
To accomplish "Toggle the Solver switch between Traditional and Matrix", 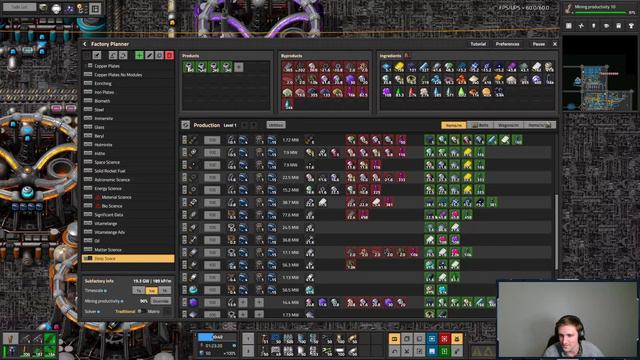I will point(141,311).
